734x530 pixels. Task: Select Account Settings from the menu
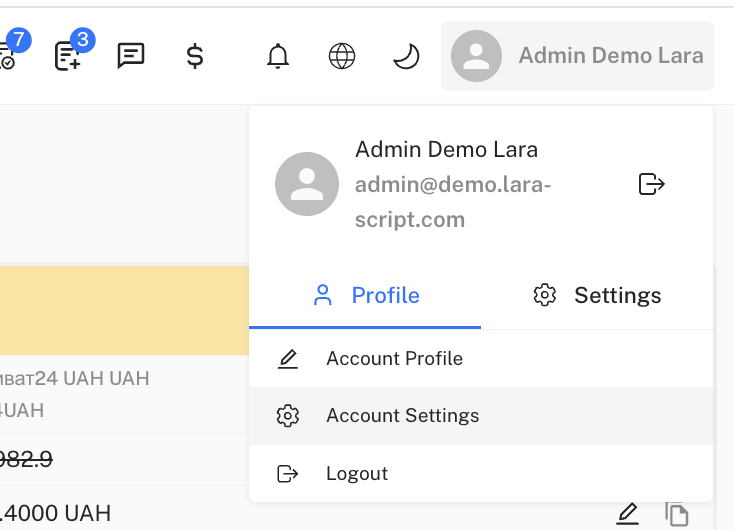coord(402,416)
